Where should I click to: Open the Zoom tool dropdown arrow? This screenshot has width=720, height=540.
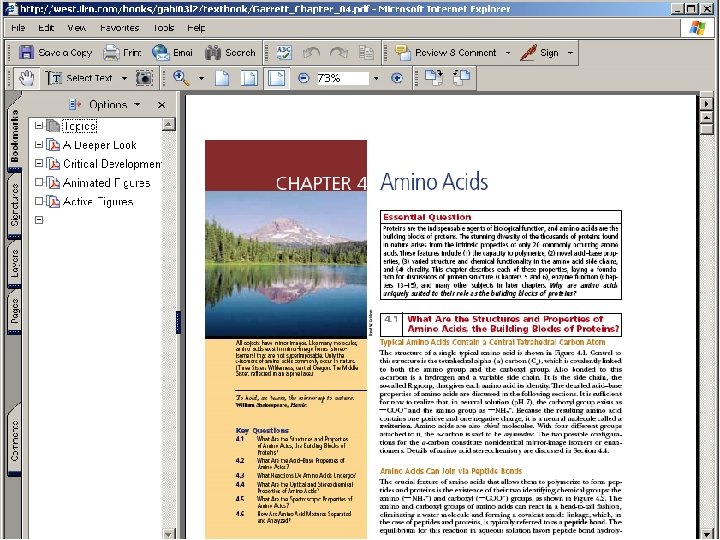[201, 79]
